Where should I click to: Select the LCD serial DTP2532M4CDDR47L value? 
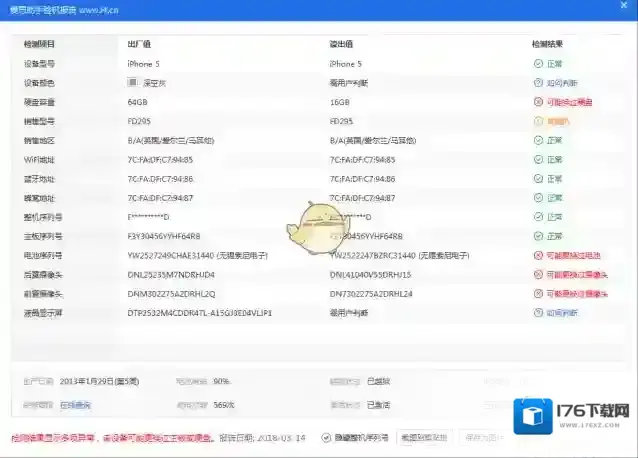(x=199, y=313)
